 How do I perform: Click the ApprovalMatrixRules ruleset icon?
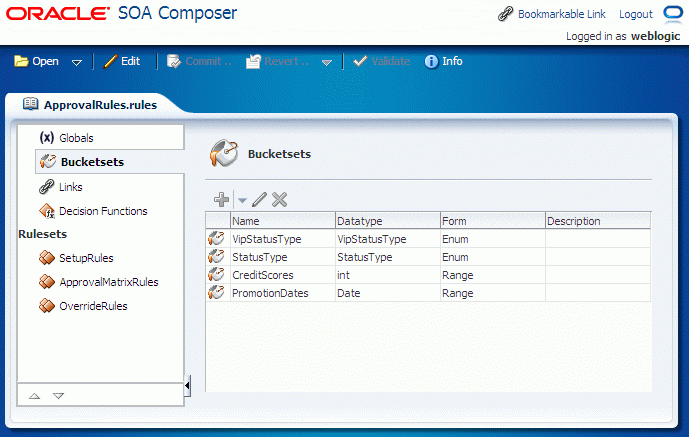pos(47,282)
